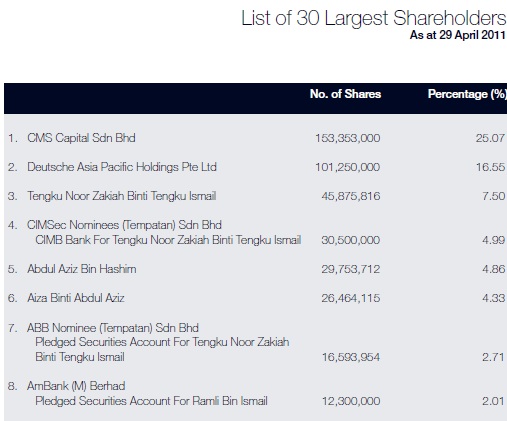Select Deutsche Asia Pacific Holdings Pte Ltd
Screen dimensions: 507x421
click(122, 167)
